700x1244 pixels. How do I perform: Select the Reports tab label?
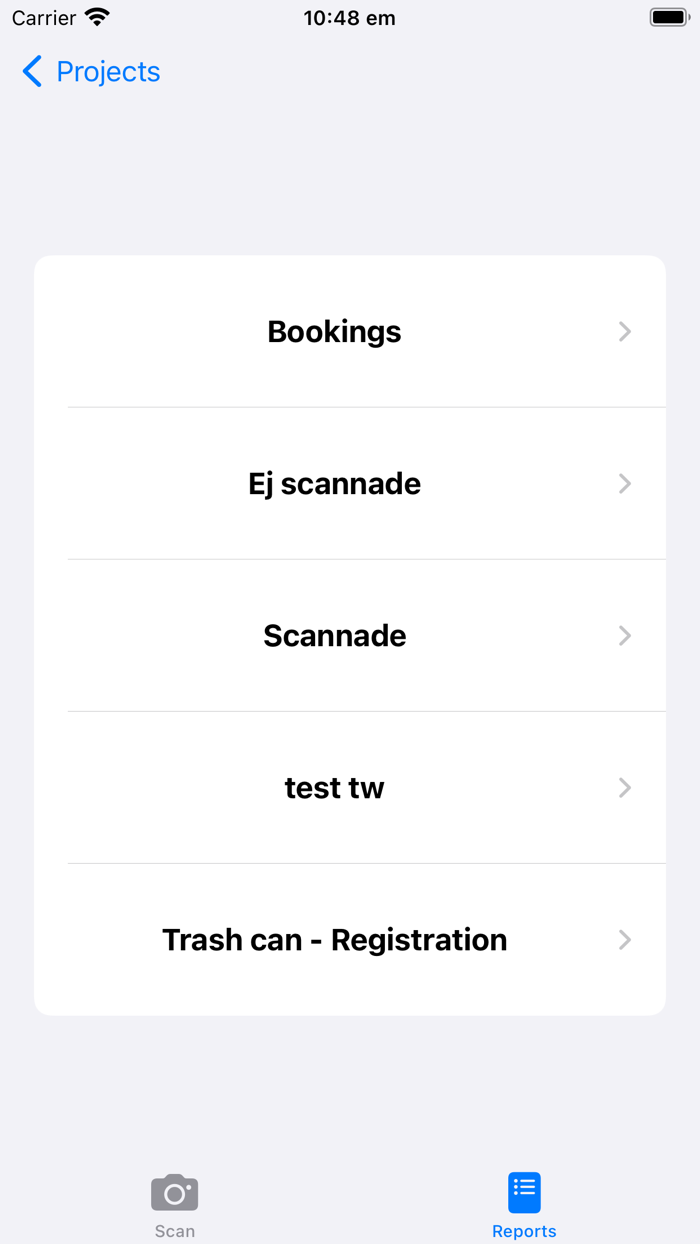pos(524,1231)
